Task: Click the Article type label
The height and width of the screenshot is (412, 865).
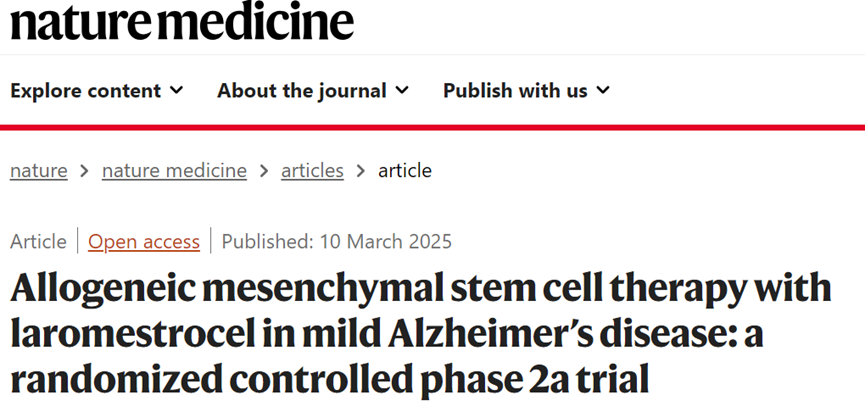Action: pos(38,242)
